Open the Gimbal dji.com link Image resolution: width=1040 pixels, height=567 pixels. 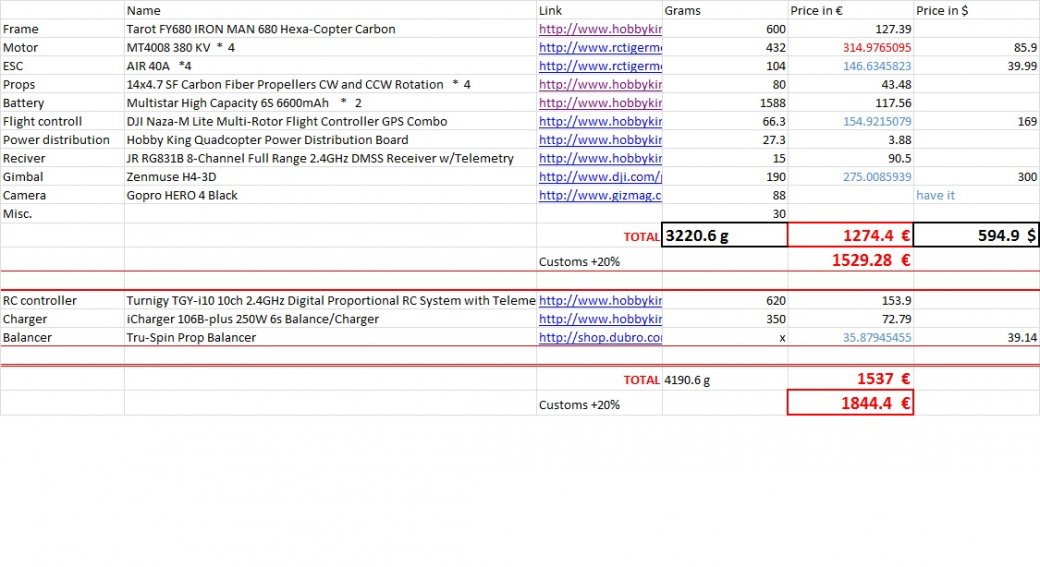click(600, 177)
